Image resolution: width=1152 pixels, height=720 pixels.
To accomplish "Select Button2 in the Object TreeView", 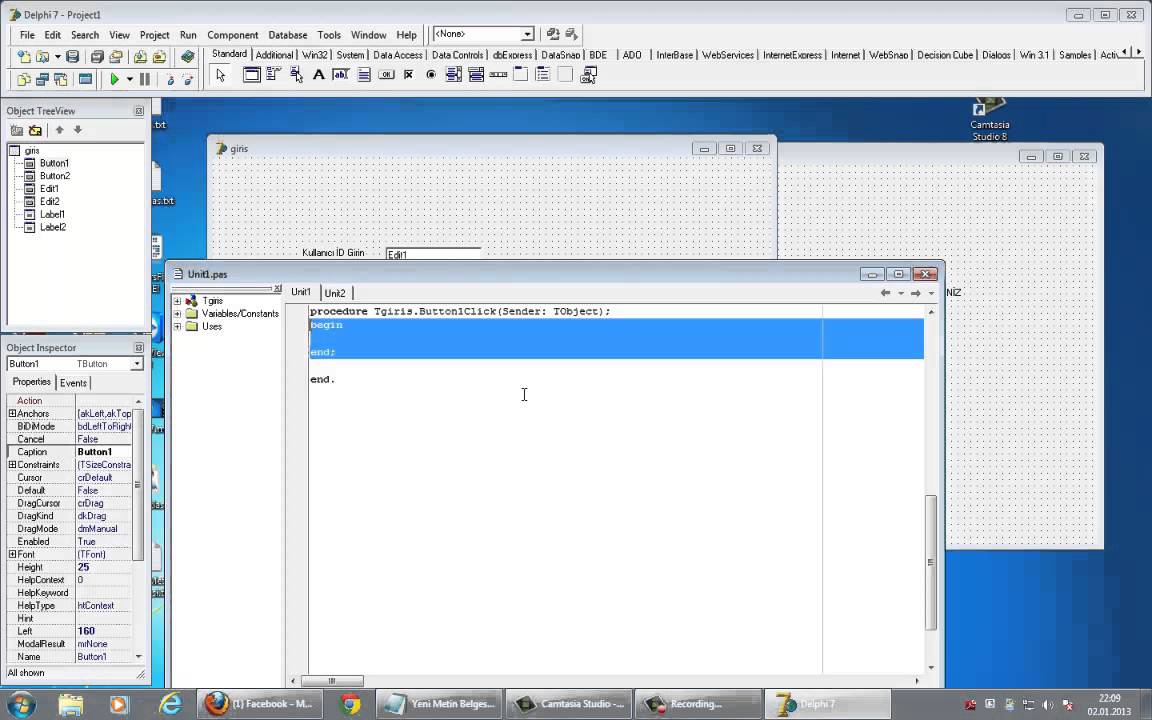I will [x=55, y=176].
